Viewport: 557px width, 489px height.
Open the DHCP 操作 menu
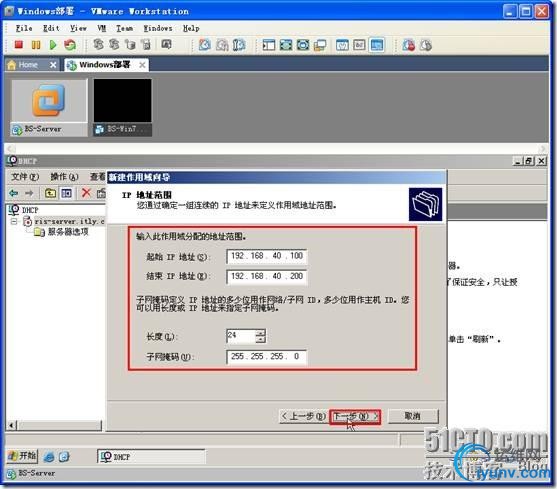click(x=64, y=176)
